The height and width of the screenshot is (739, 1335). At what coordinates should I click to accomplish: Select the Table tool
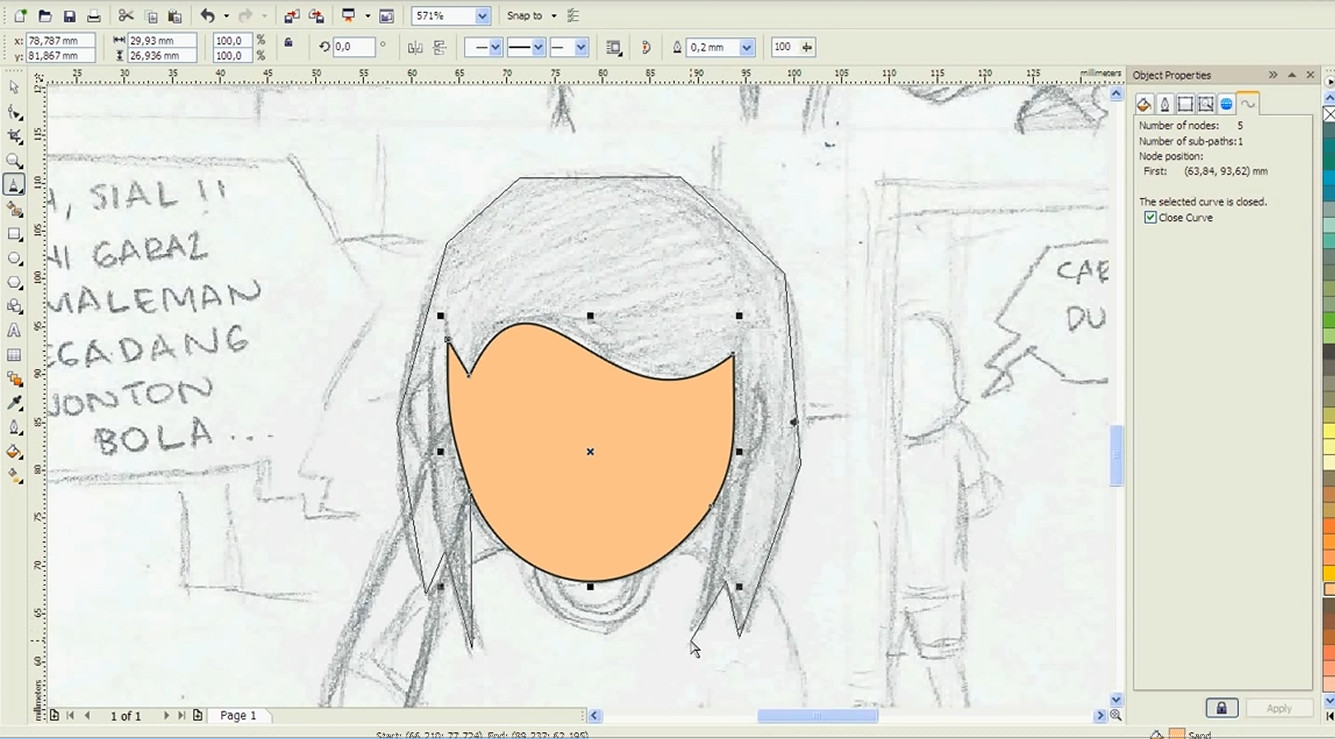pyautogui.click(x=14, y=355)
